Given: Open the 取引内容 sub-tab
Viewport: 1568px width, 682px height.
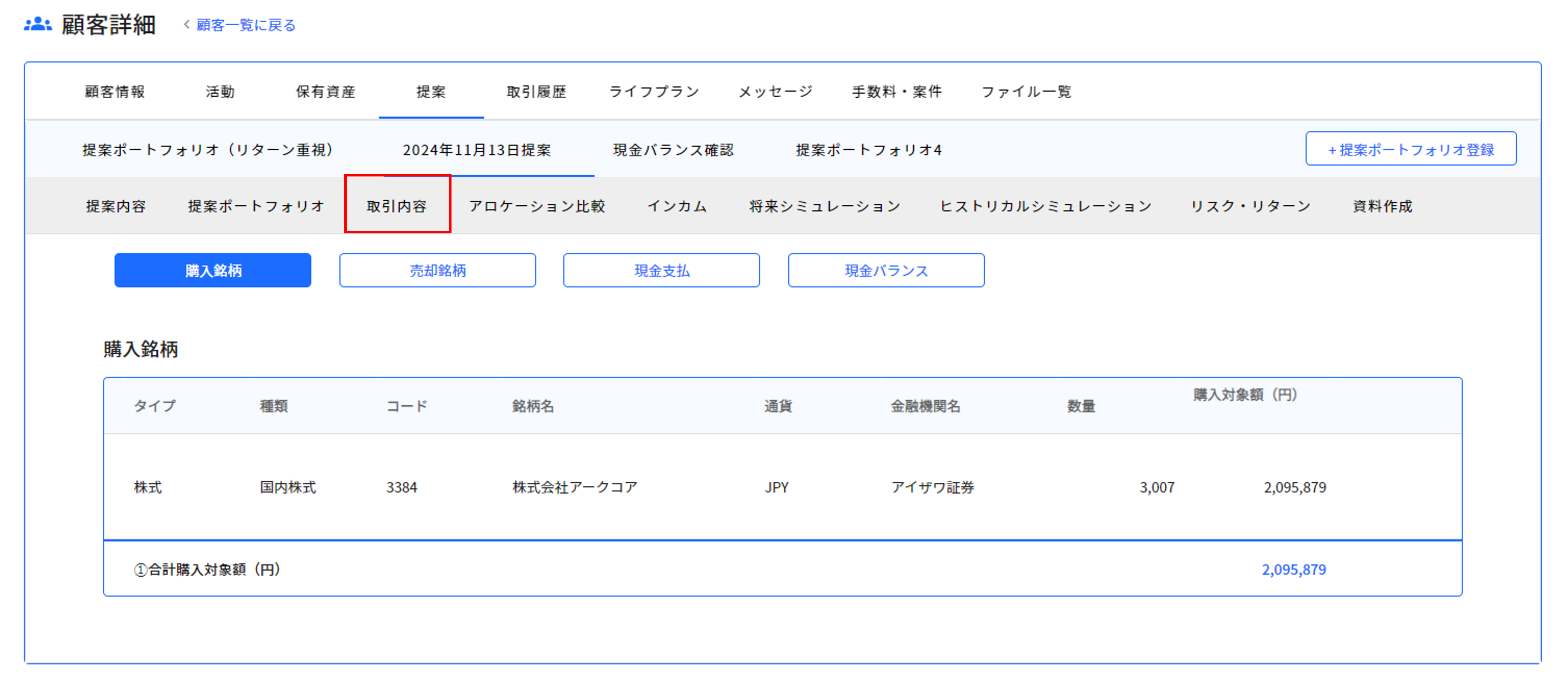Looking at the screenshot, I should point(397,206).
